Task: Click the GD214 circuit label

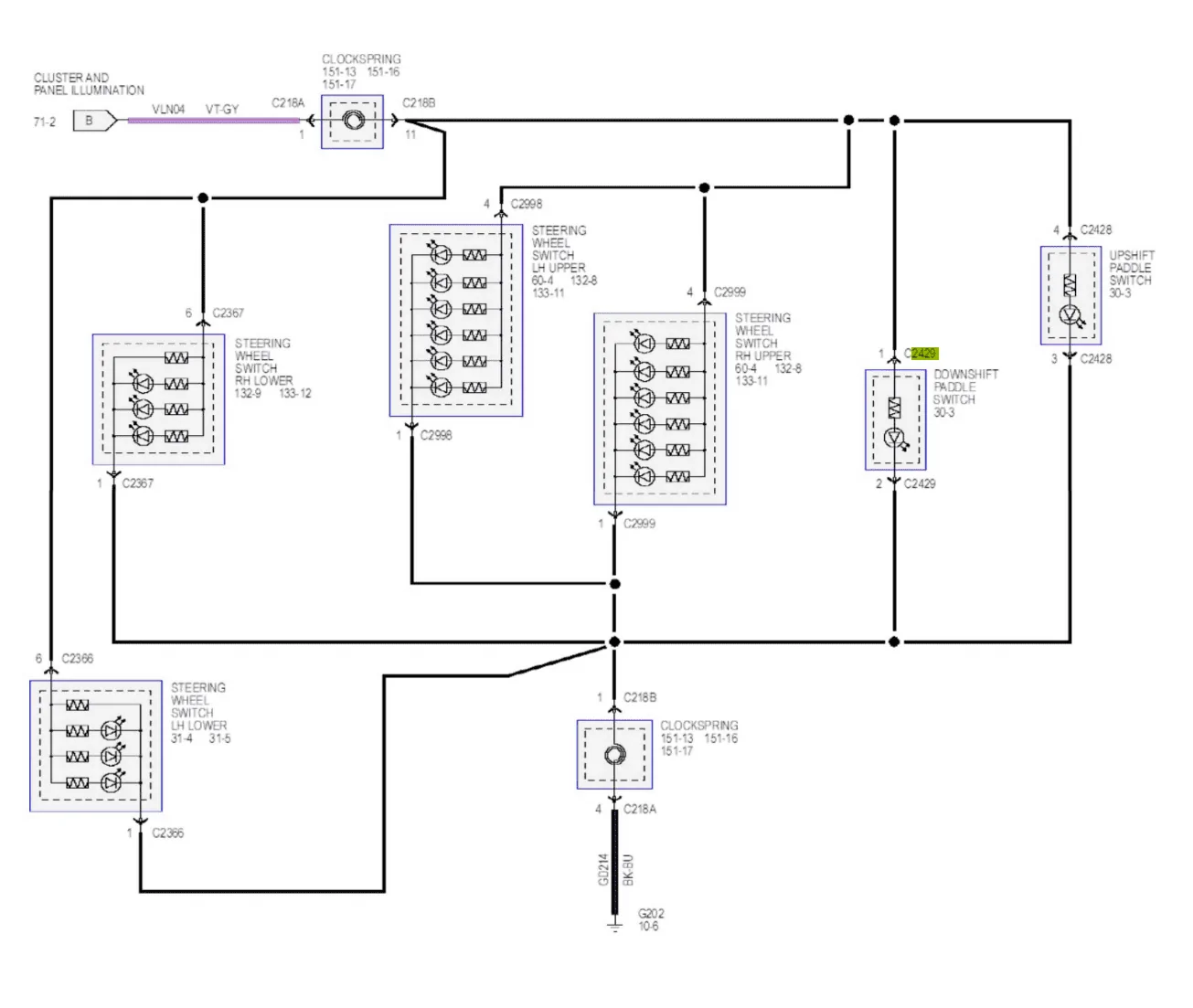Action: coord(603,870)
